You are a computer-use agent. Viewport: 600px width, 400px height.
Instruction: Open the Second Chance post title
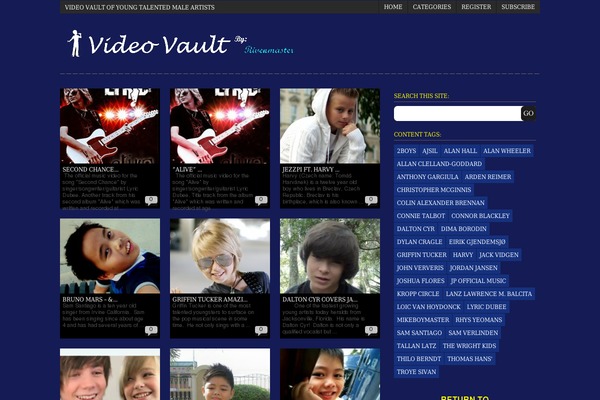pyautogui.click(x=90, y=169)
